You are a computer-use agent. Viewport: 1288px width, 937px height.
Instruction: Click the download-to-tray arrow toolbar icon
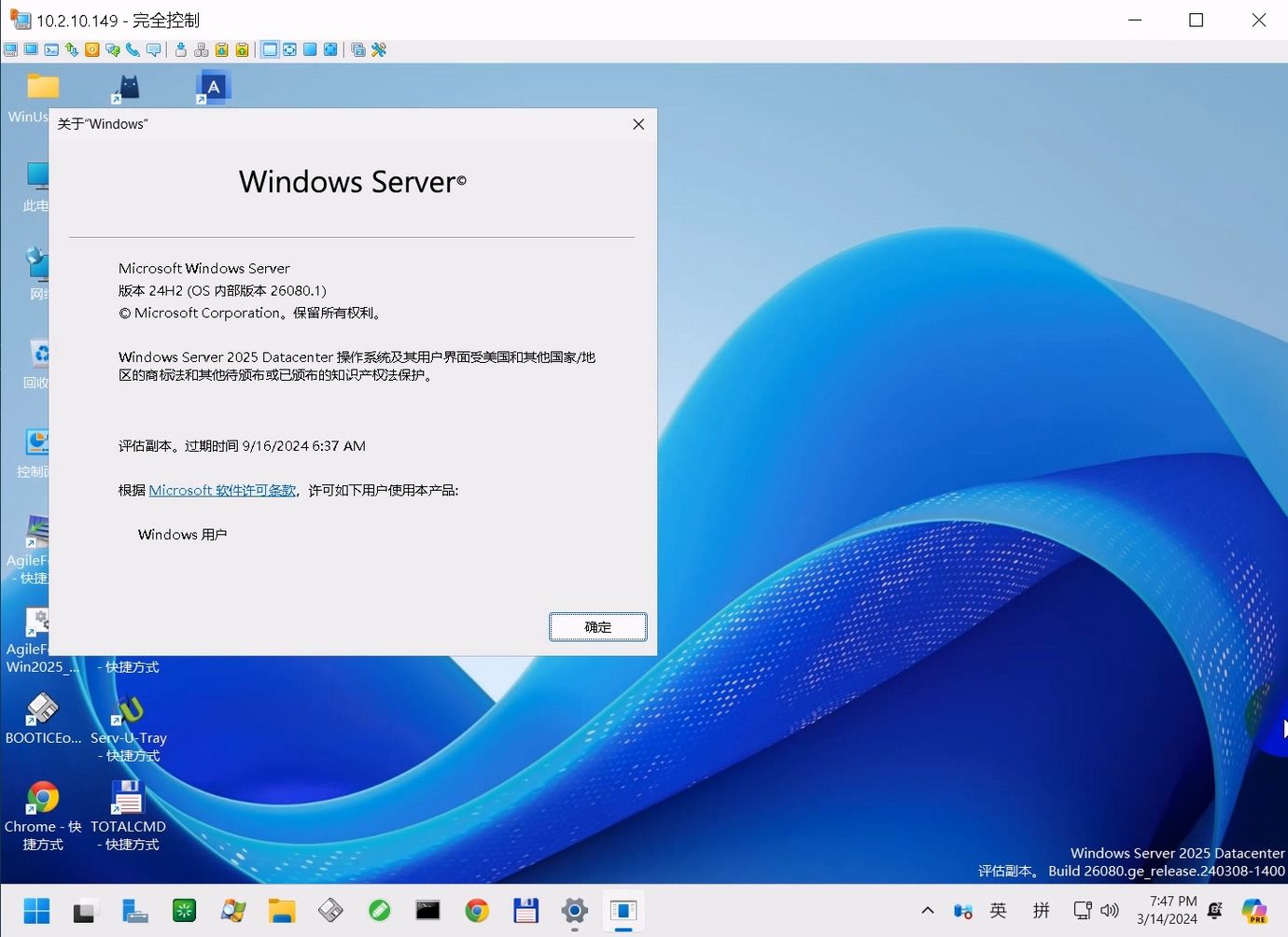181,49
